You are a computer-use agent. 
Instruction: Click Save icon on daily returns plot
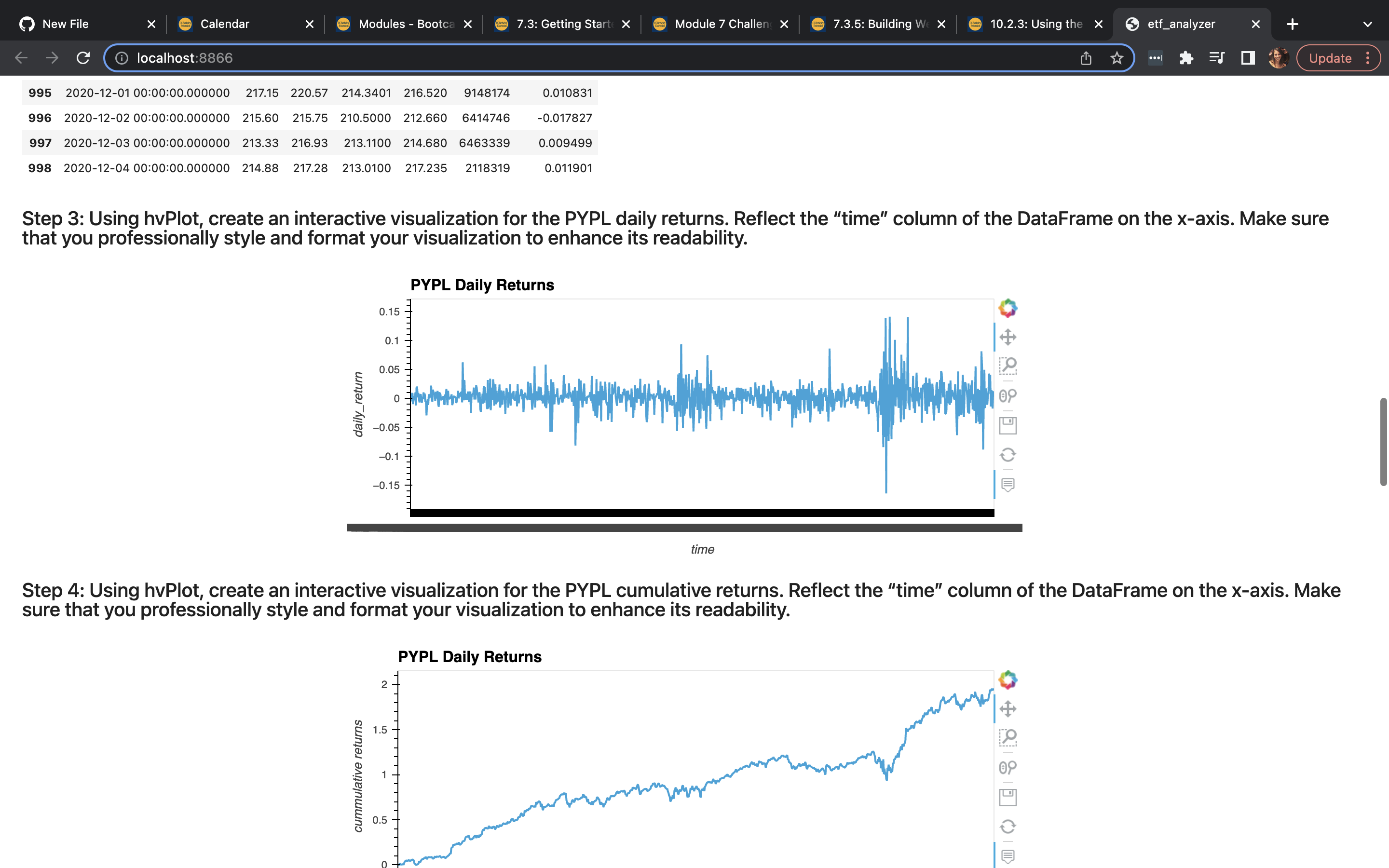click(1008, 425)
